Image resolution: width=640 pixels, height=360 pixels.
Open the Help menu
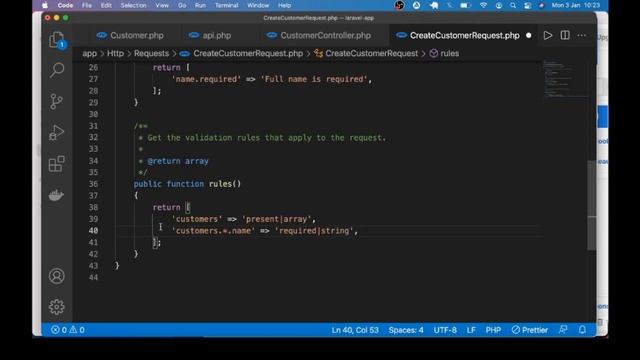point(284,5)
